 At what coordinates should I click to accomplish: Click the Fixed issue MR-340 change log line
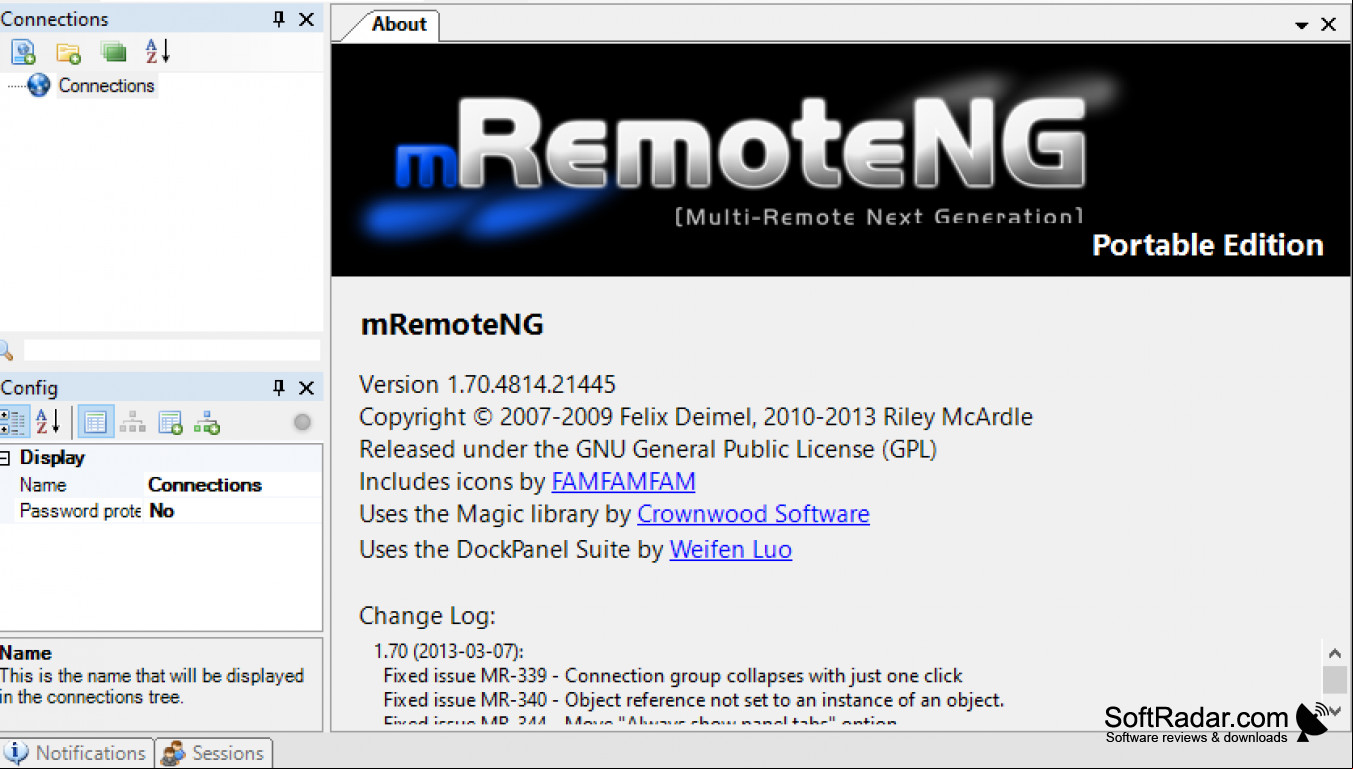click(x=694, y=700)
